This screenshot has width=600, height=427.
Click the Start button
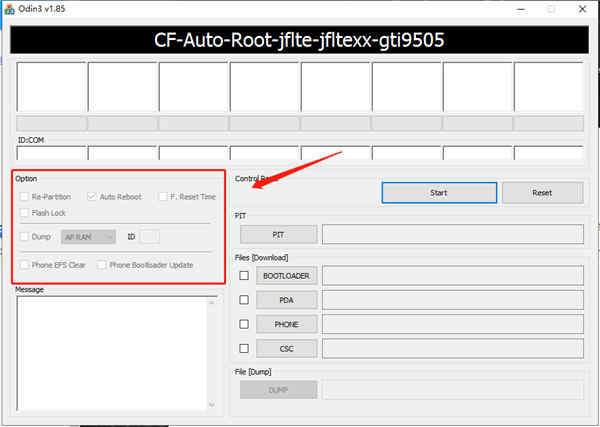pyautogui.click(x=439, y=192)
